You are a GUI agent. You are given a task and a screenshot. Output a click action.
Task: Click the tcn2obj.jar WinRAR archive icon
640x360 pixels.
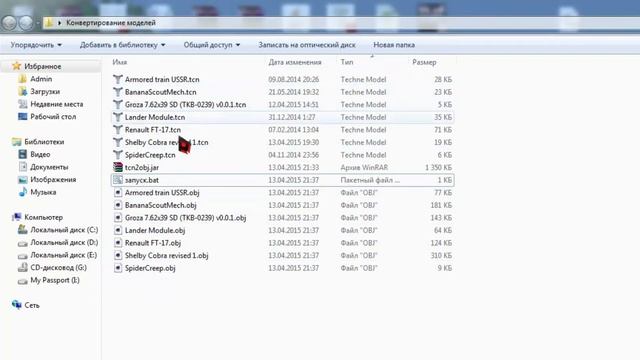click(x=118, y=167)
